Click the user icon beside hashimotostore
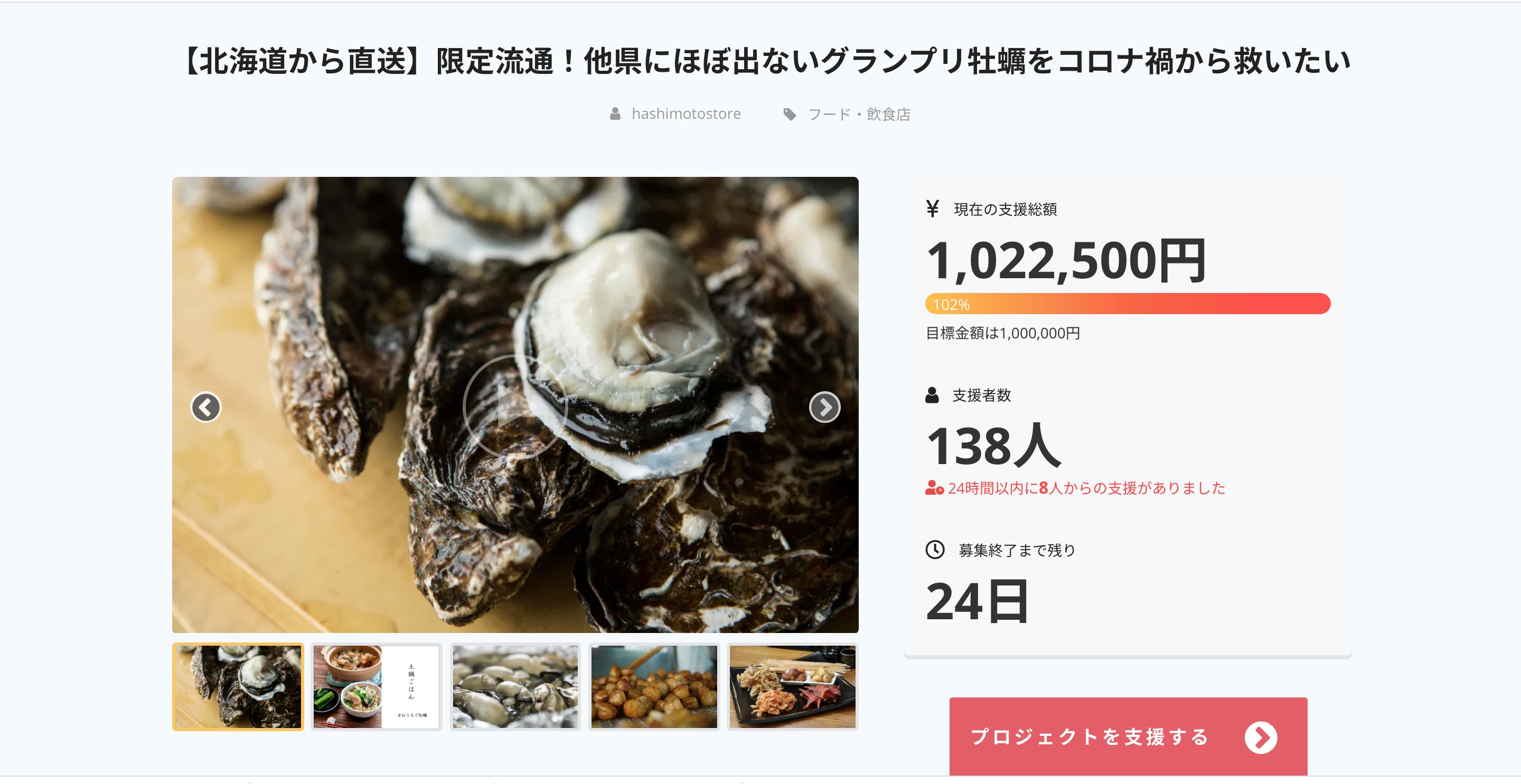Image resolution: width=1521 pixels, height=784 pixels. pyautogui.click(x=615, y=114)
